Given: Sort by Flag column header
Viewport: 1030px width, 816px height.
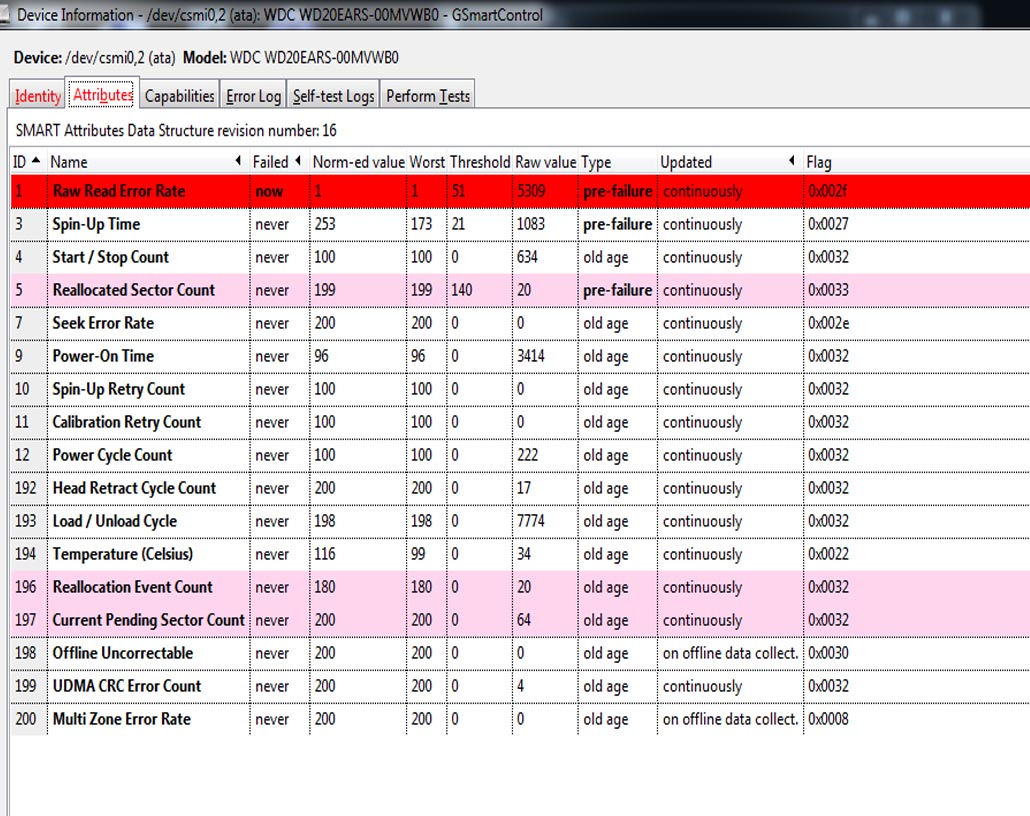Looking at the screenshot, I should [x=916, y=162].
